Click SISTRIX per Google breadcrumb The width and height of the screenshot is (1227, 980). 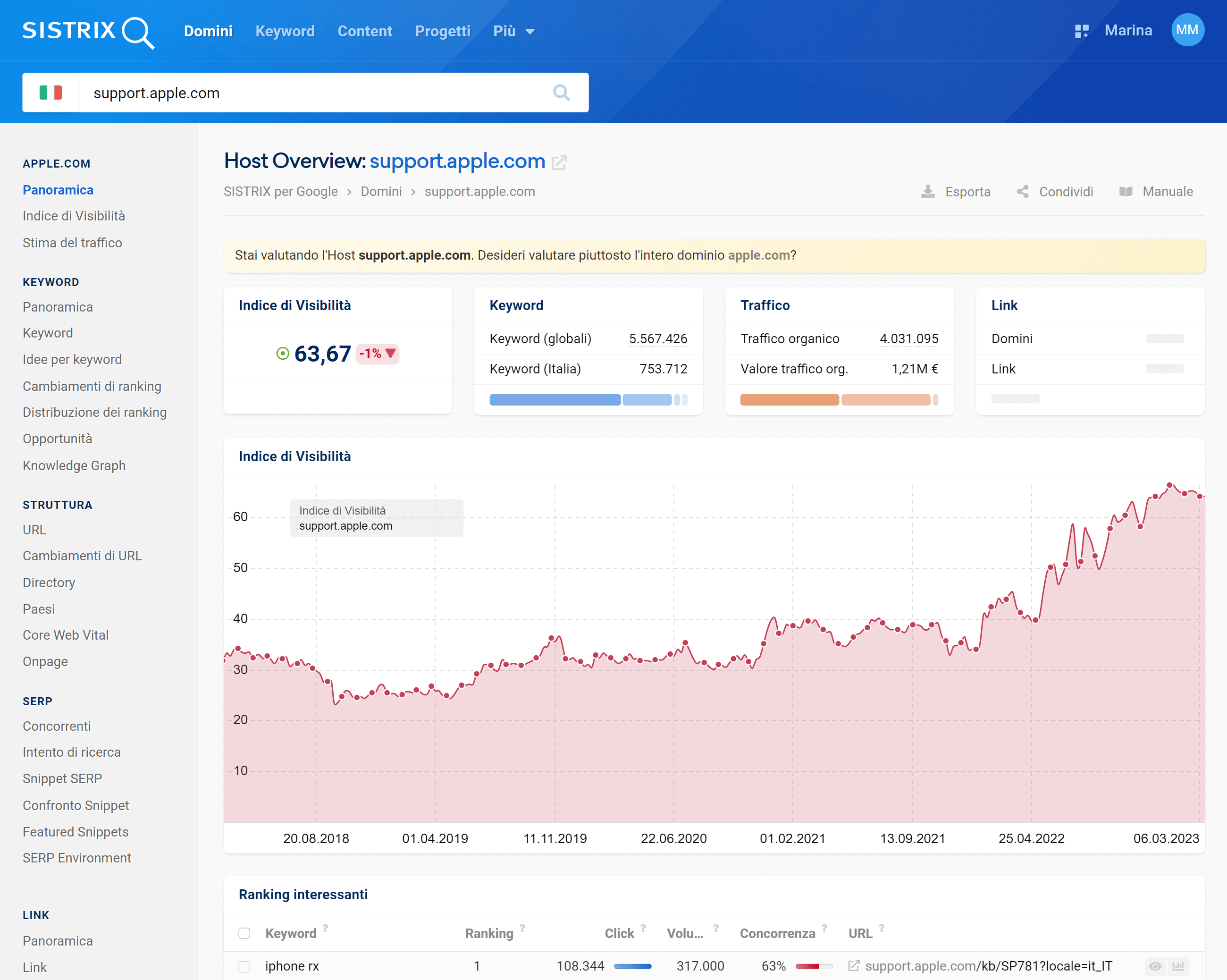tap(281, 191)
